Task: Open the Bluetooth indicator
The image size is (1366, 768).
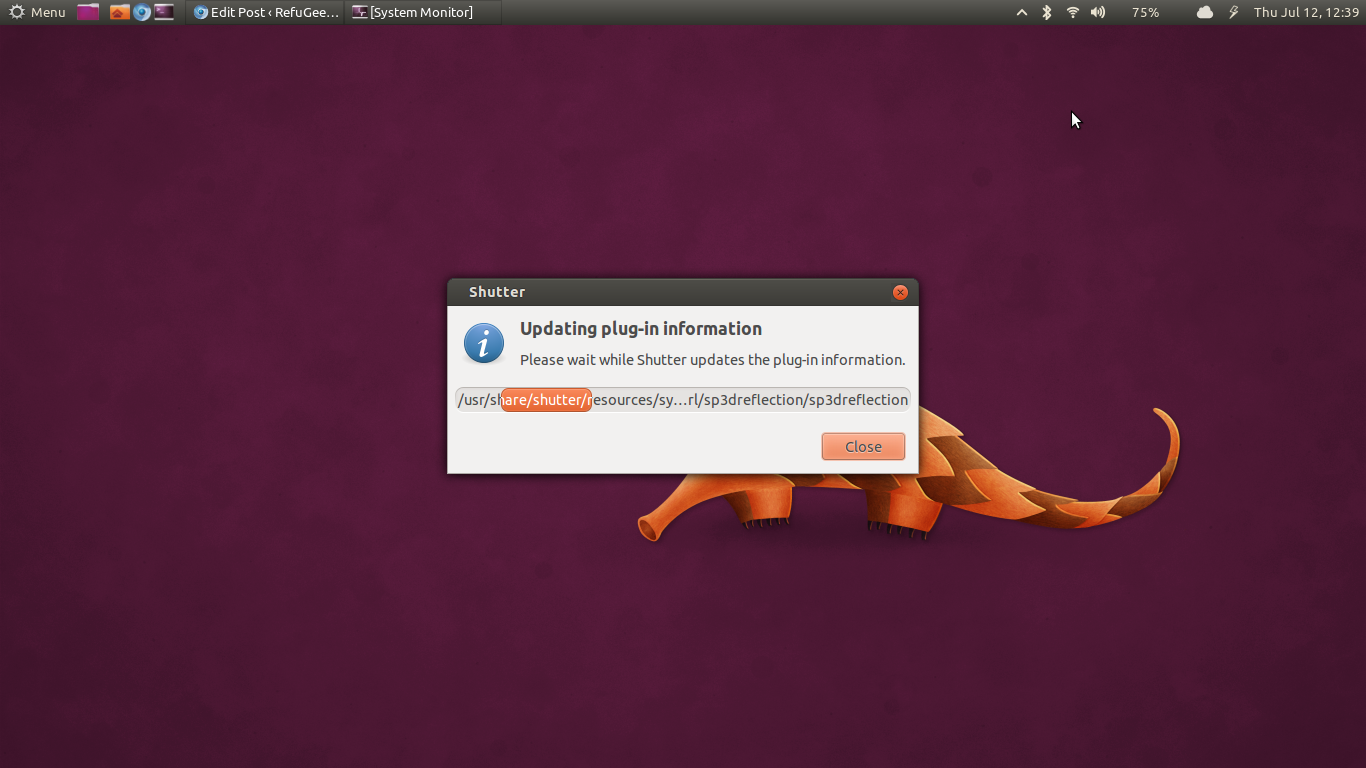Action: [x=1047, y=12]
